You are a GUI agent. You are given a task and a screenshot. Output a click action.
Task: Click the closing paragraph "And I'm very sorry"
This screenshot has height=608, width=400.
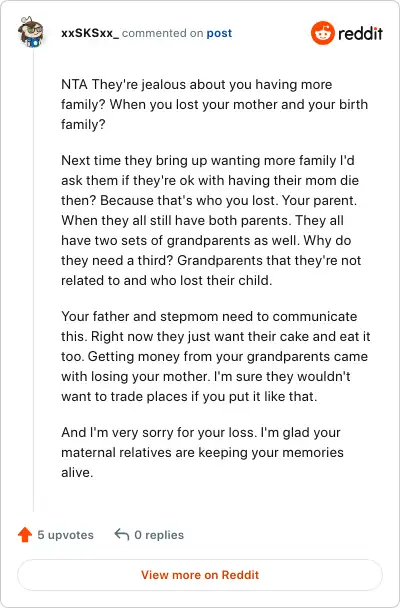202,453
